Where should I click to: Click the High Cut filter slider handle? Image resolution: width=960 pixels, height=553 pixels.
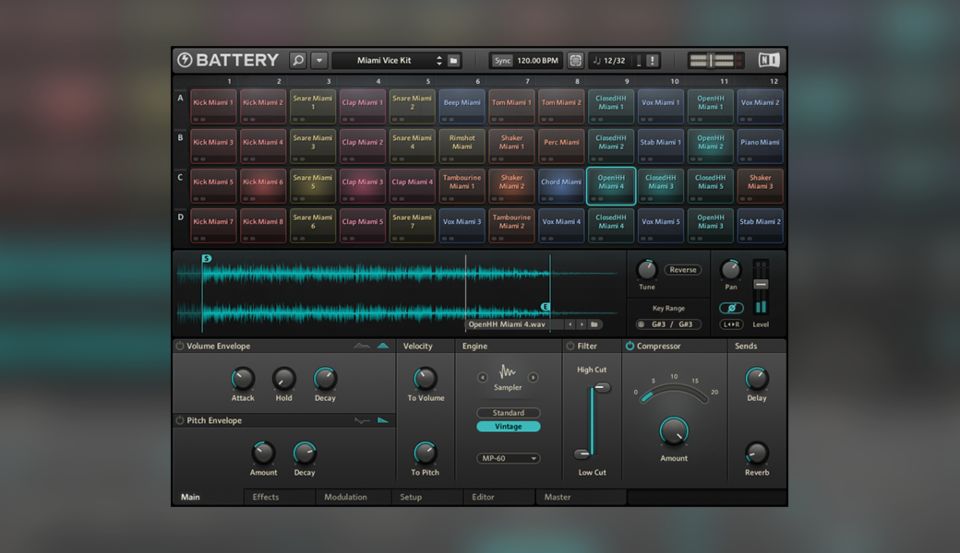tap(600, 389)
